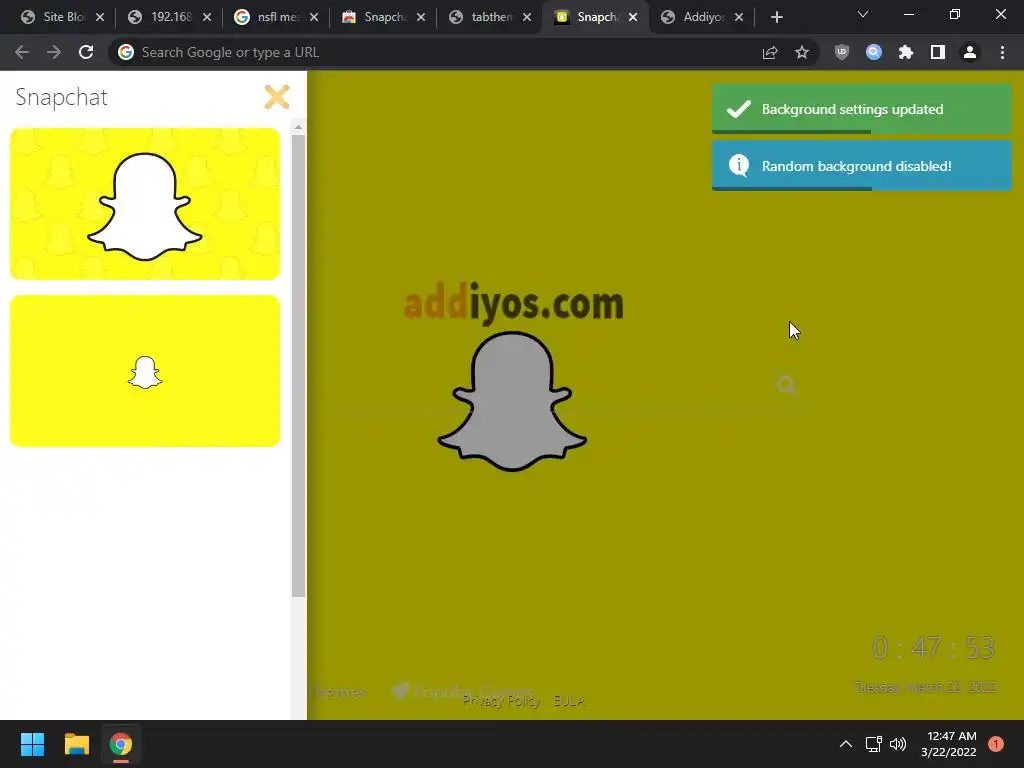Close the Snapchat backgrounds panel
The image size is (1024, 768).
[277, 97]
